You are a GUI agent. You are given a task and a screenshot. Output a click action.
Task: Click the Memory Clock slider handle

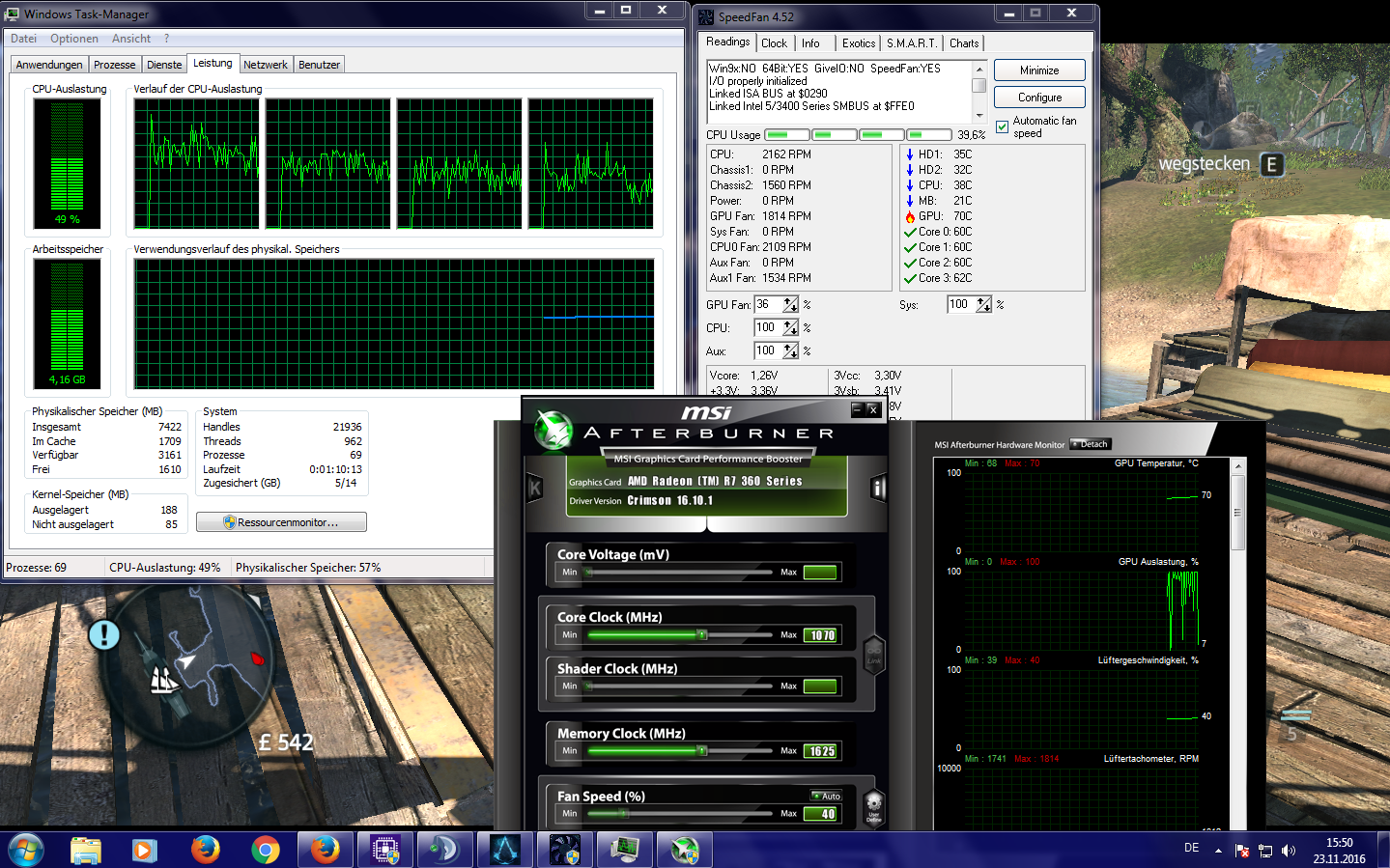click(x=702, y=750)
